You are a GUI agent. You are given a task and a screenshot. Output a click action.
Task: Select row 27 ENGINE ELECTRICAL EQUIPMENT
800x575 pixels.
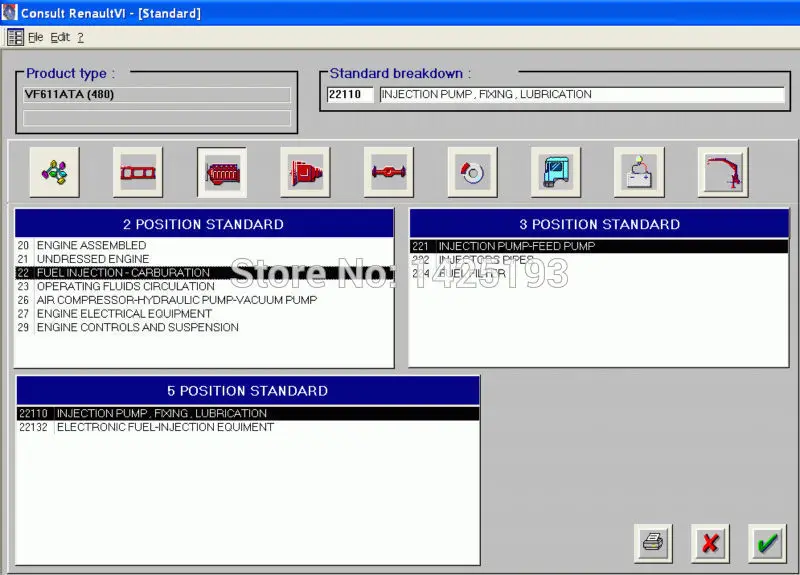tap(204, 314)
